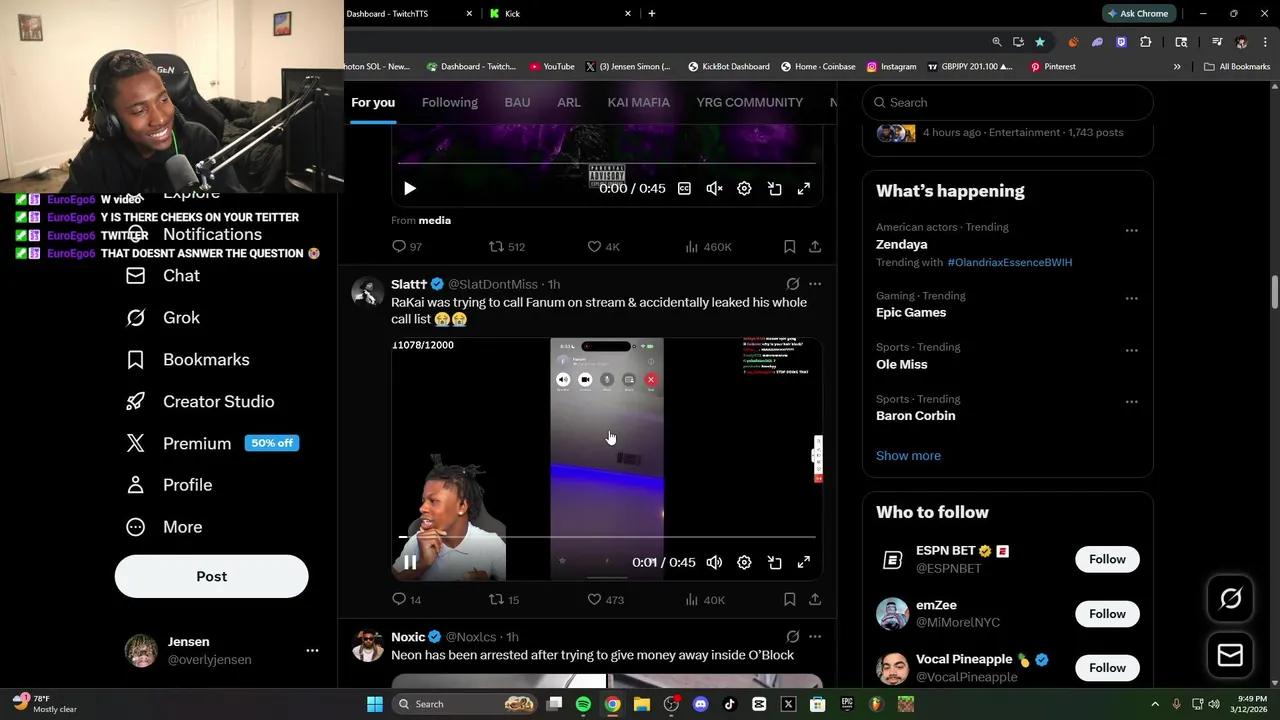Like the post with 4K likes
The image size is (1280, 720).
point(603,246)
